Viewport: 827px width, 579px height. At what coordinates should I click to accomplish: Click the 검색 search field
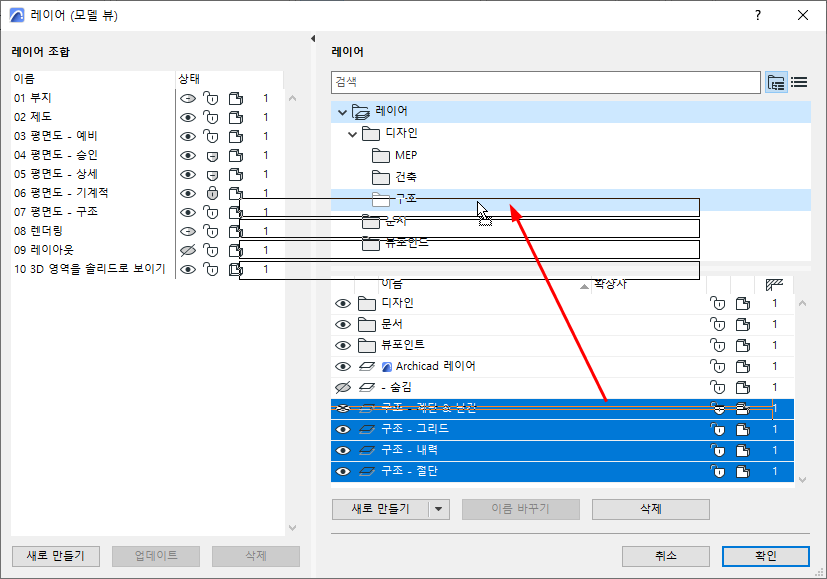[x=546, y=82]
